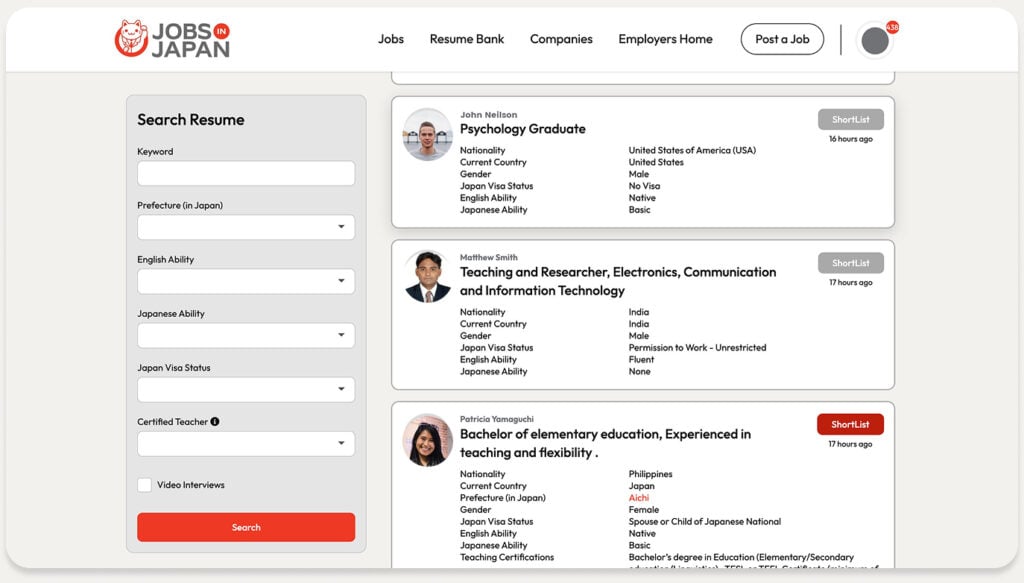This screenshot has width=1024, height=583.
Task: Click the name Matthew Smith
Action: tap(488, 258)
